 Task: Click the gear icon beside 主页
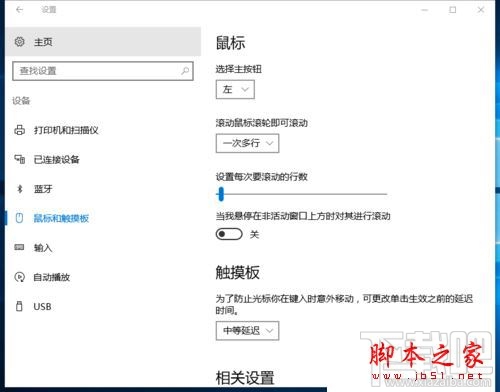pos(19,42)
